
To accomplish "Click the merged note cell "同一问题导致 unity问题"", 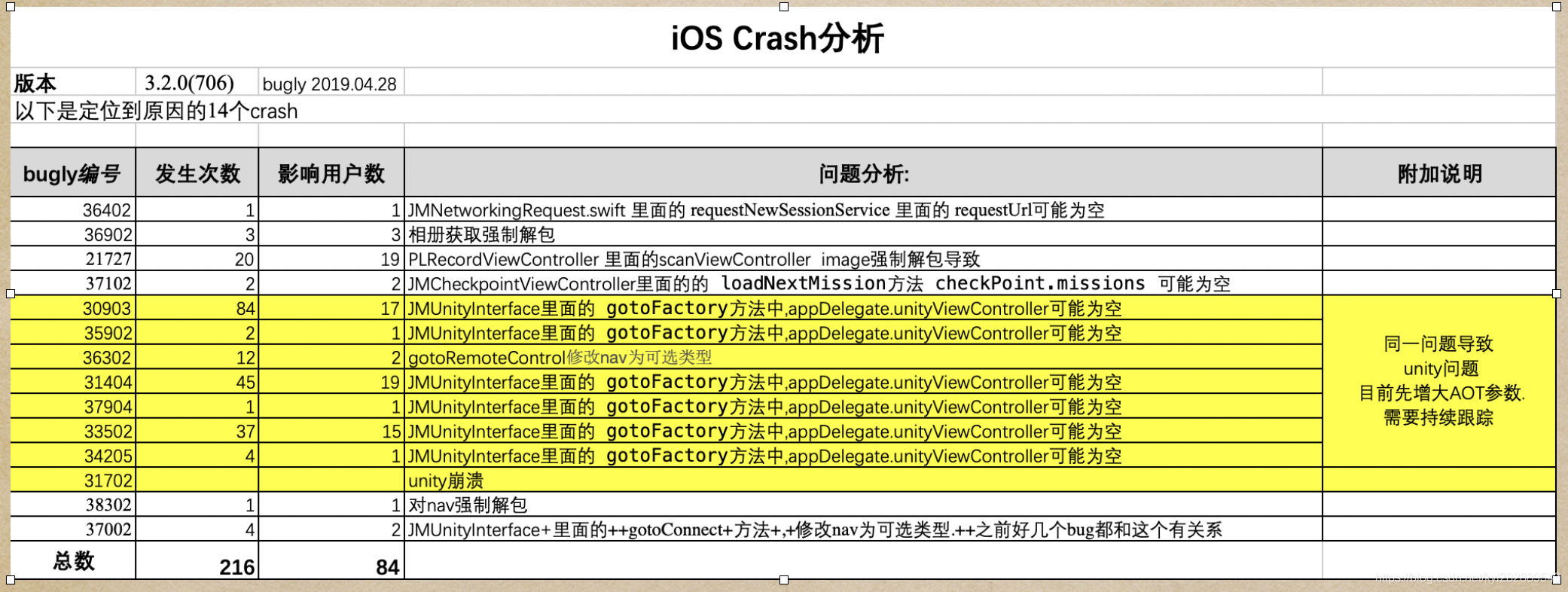I will pos(1439,381).
